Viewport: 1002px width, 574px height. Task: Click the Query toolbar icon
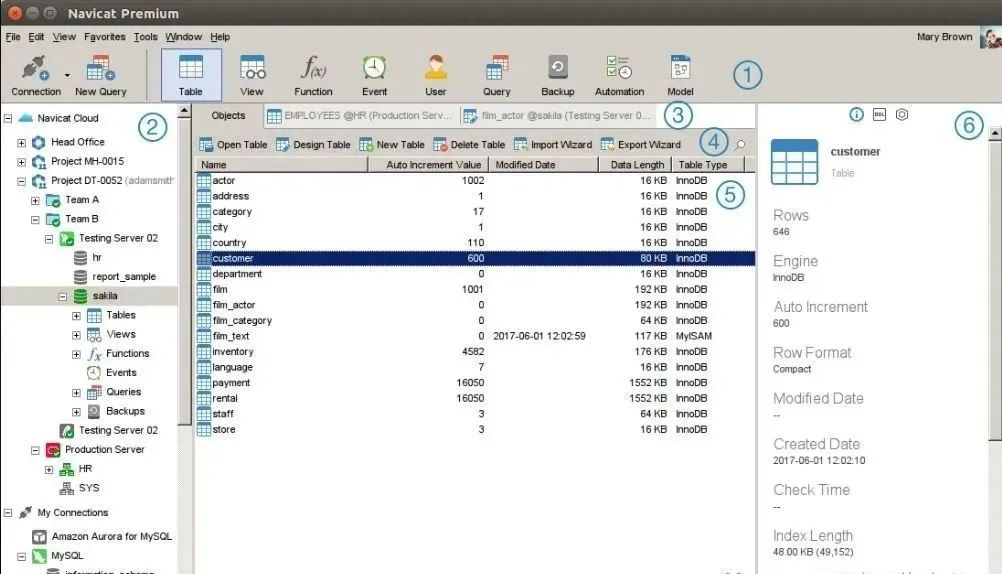point(497,75)
